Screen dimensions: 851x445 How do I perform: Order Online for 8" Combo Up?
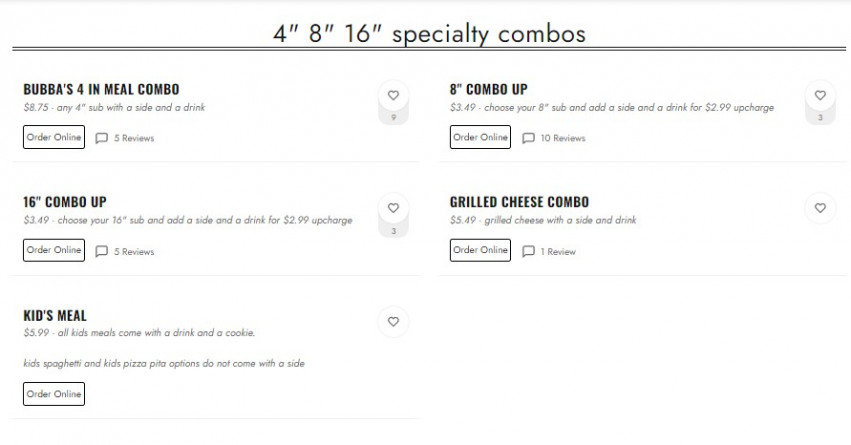tap(480, 137)
